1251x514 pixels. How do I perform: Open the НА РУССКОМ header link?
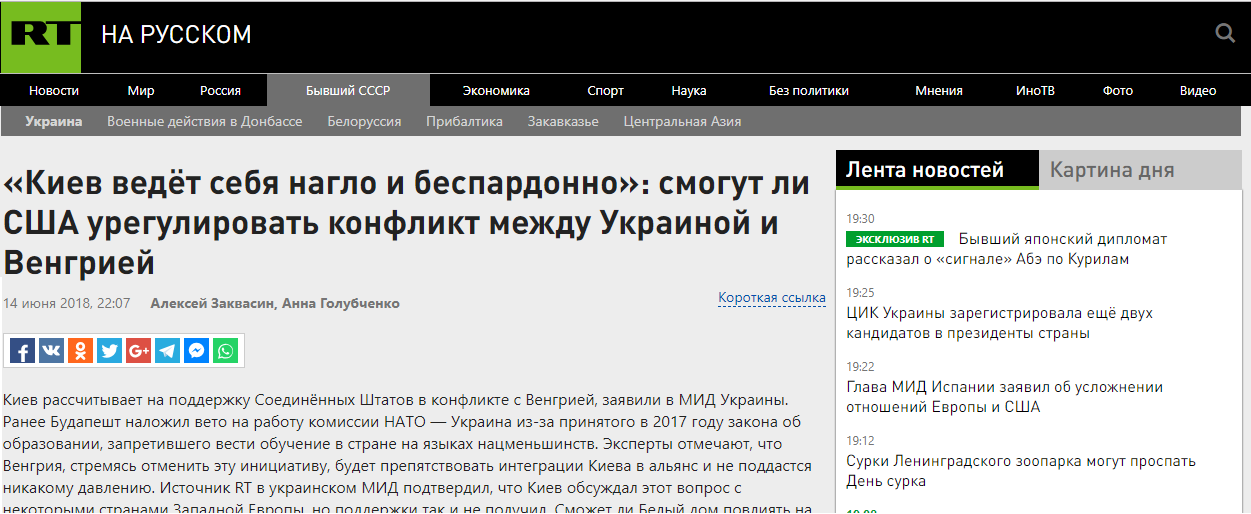[x=176, y=35]
